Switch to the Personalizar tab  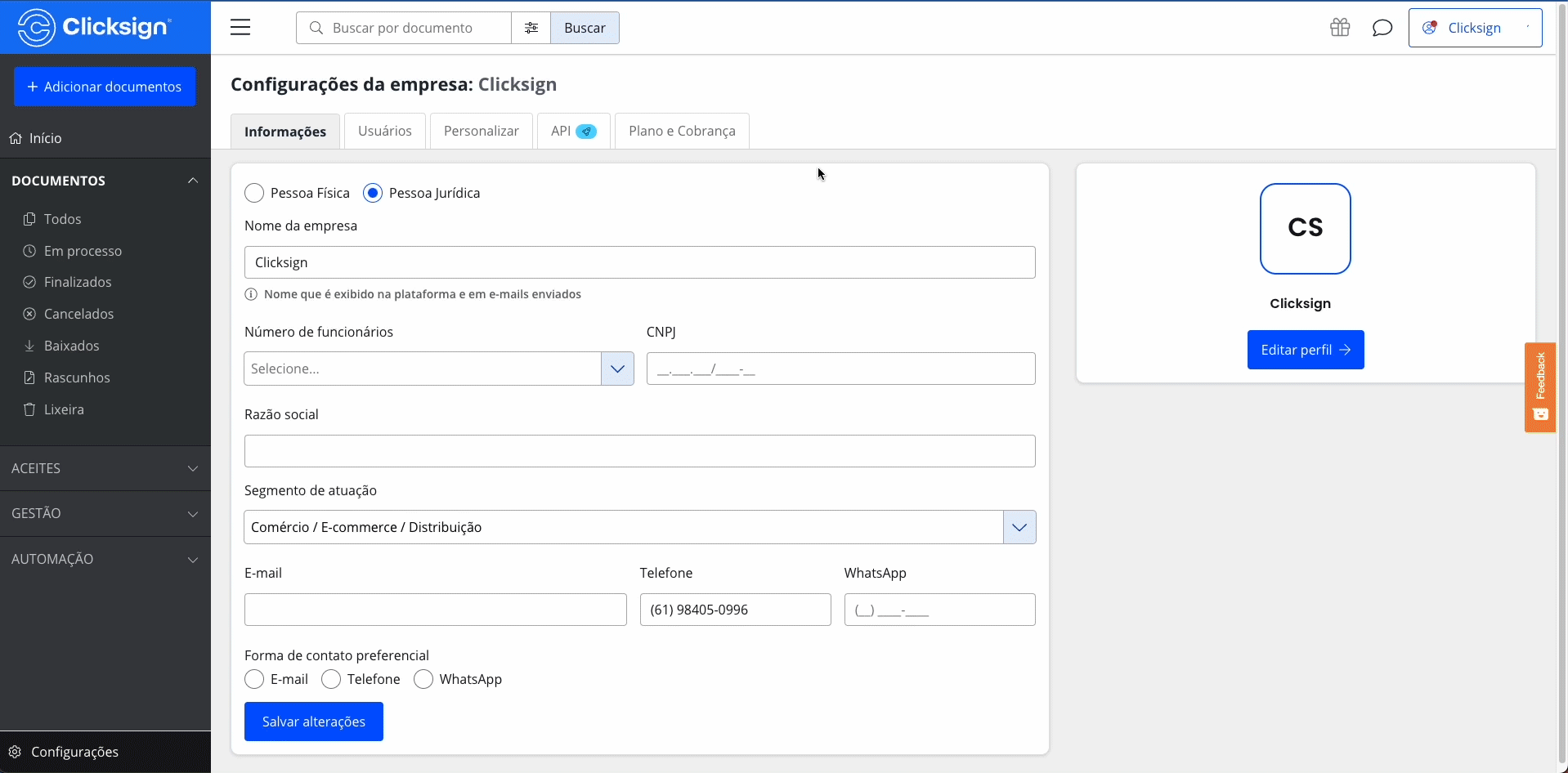482,131
